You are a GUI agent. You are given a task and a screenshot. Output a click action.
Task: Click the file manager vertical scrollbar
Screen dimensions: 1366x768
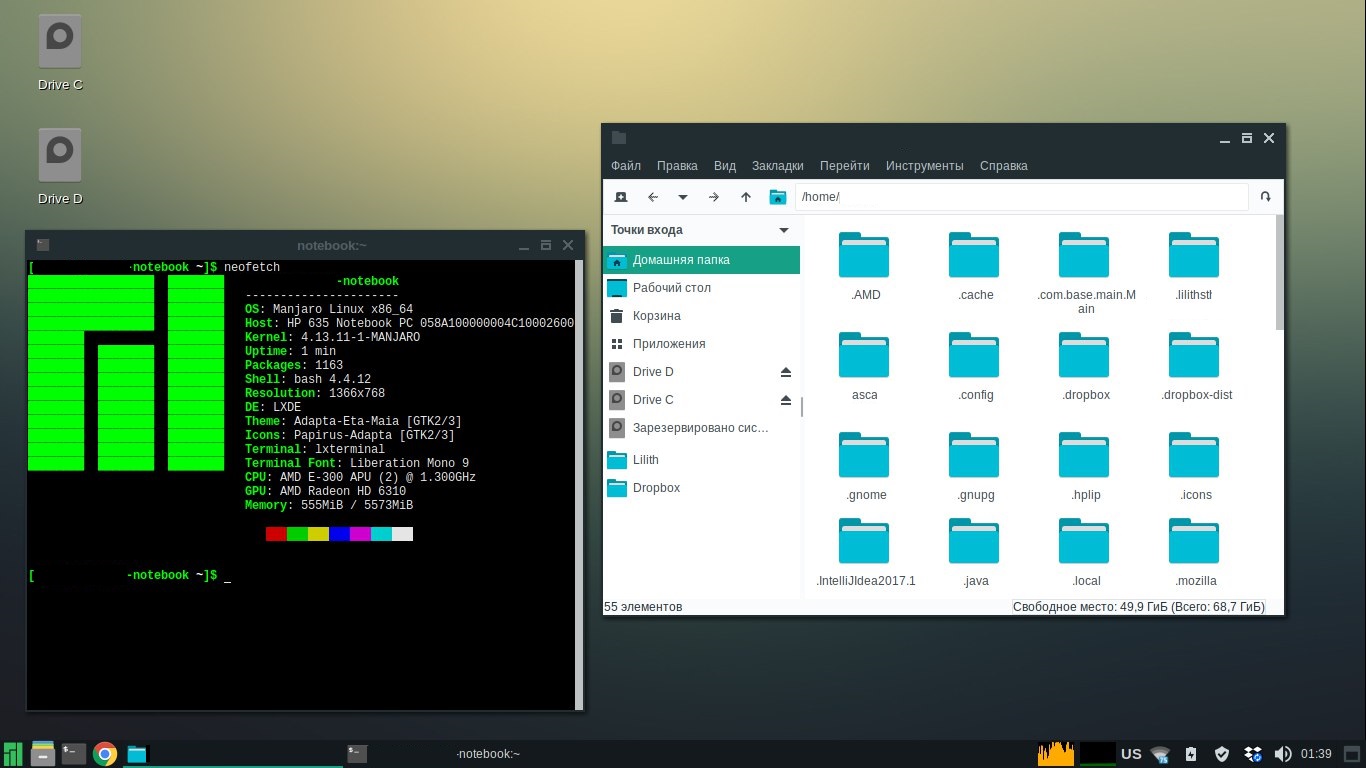1280,272
